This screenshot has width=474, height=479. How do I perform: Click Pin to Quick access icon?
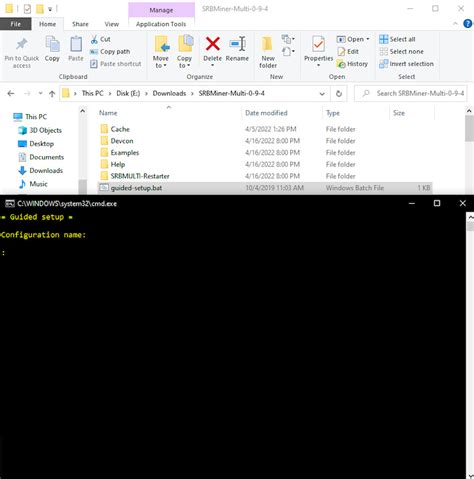click(x=22, y=44)
